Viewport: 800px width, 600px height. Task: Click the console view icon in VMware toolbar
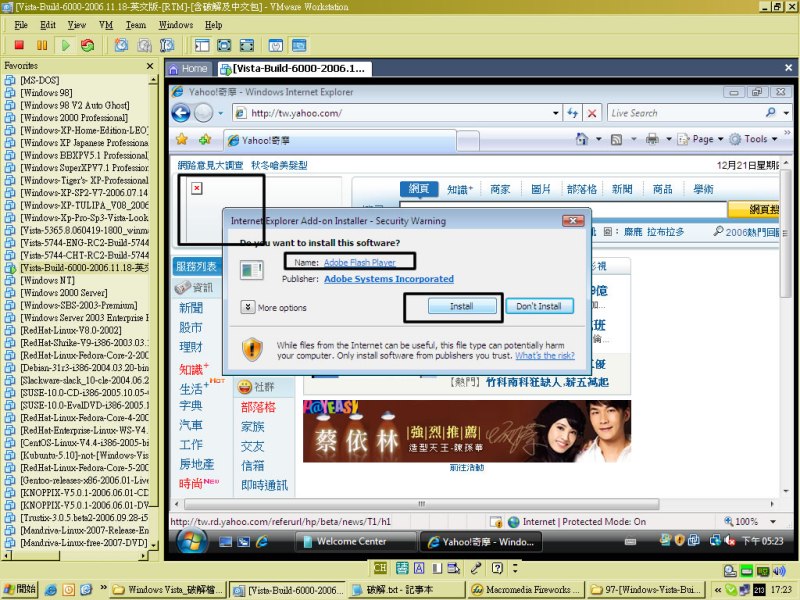click(299, 45)
